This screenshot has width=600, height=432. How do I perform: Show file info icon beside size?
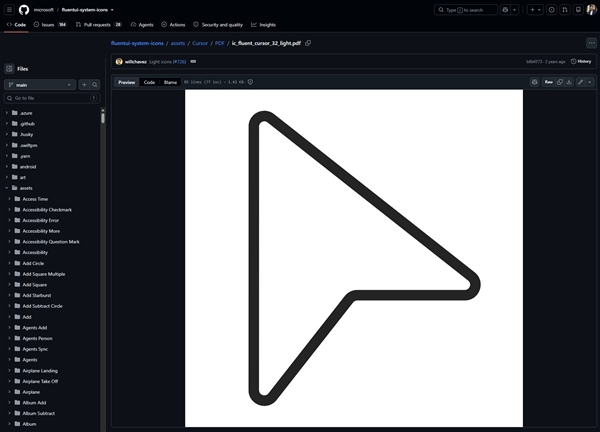coord(250,82)
